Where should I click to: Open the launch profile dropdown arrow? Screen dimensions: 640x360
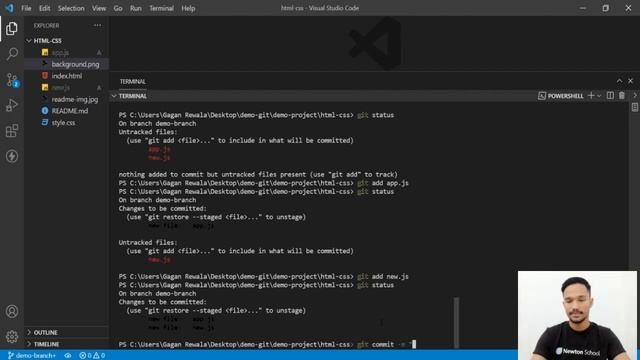click(599, 96)
